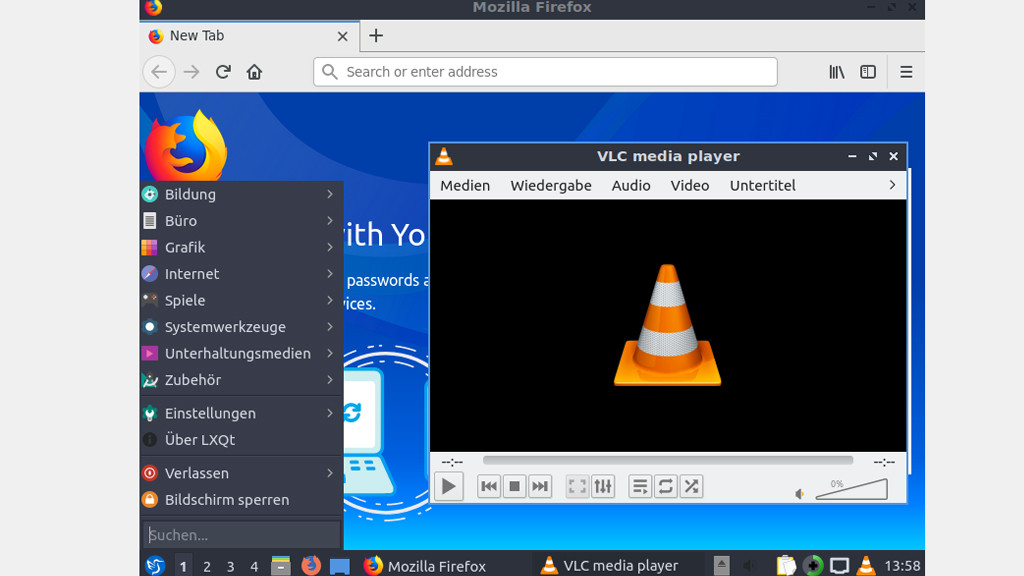Mute VLC audio via speaker icon
Image resolution: width=1024 pixels, height=576 pixels.
pyautogui.click(x=800, y=494)
